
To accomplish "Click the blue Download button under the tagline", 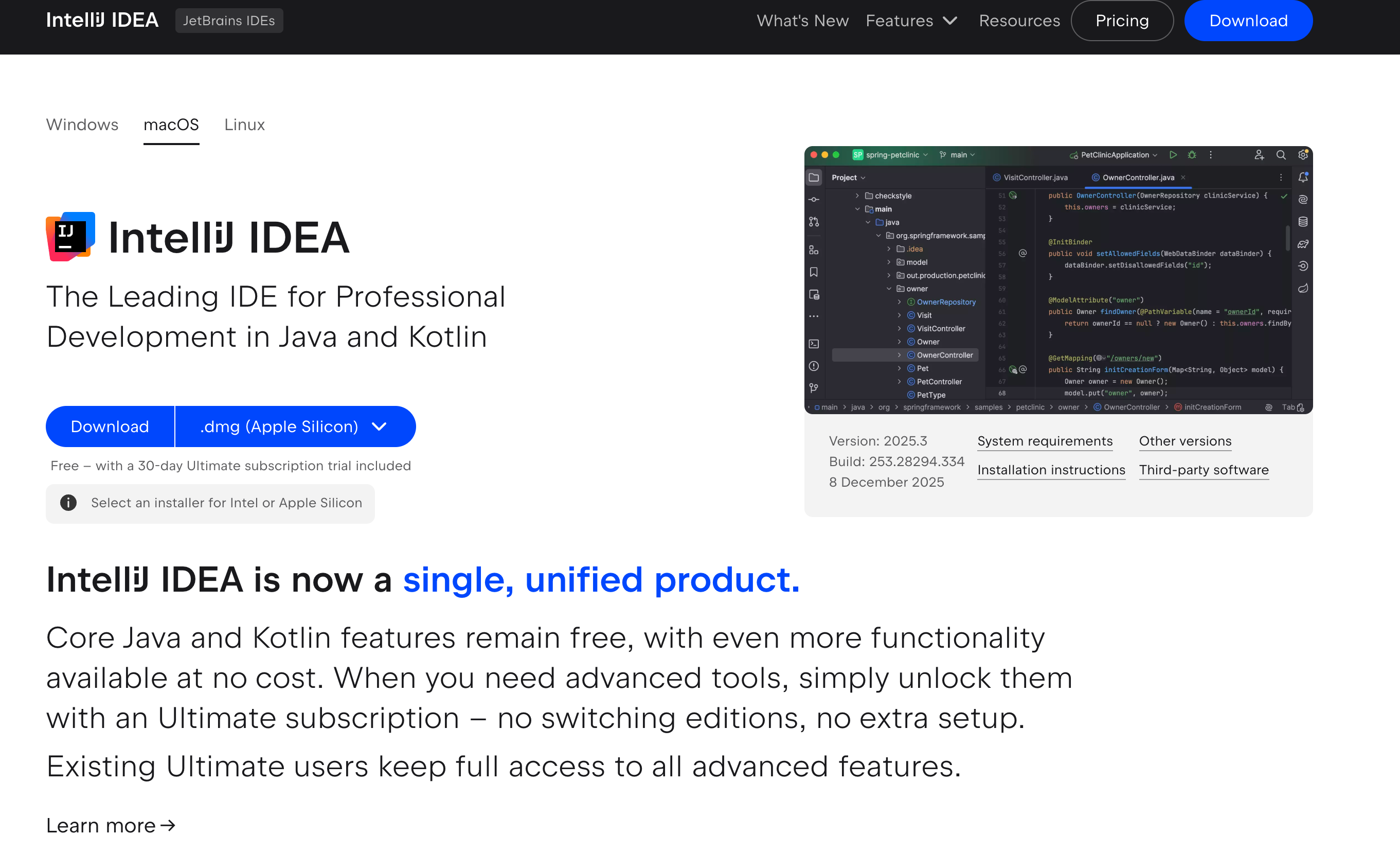I will click(110, 426).
